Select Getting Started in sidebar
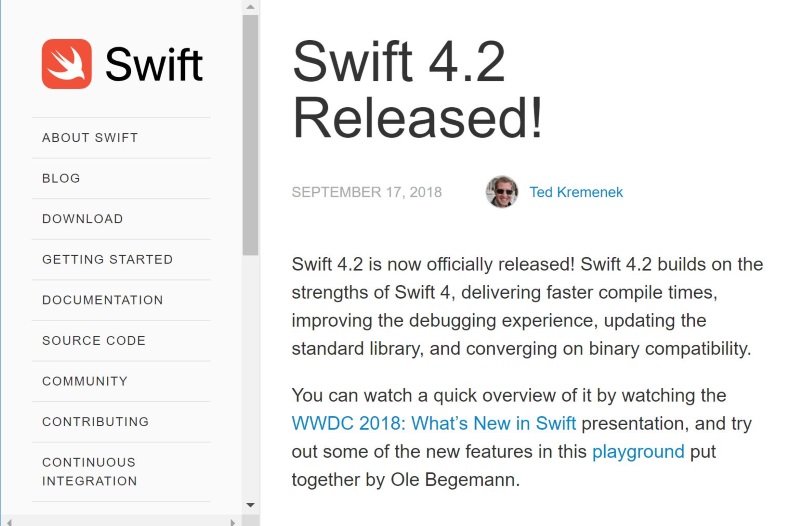800x526 pixels. pyautogui.click(x=107, y=259)
